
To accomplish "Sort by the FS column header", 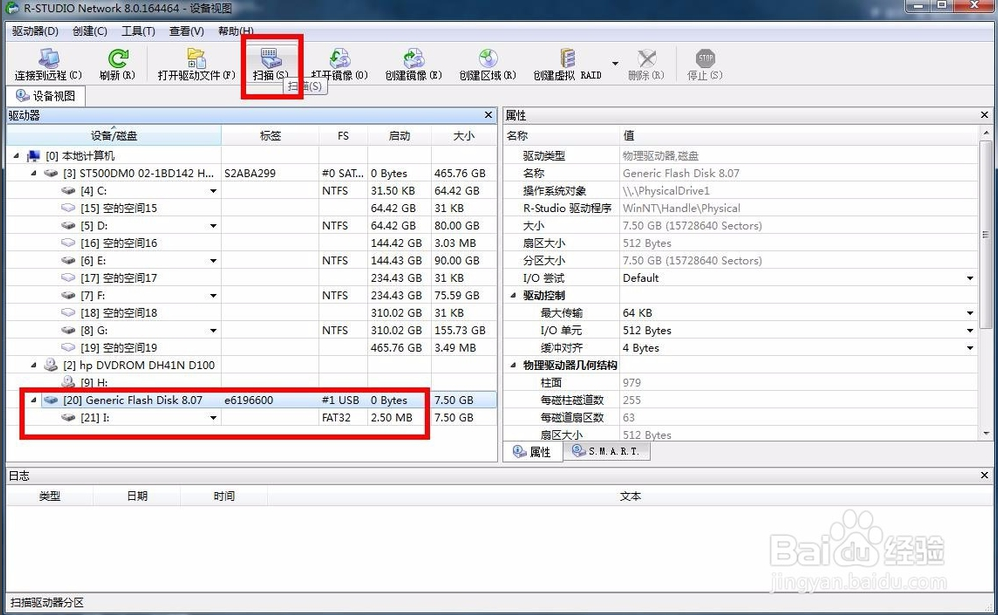I will coord(343,136).
